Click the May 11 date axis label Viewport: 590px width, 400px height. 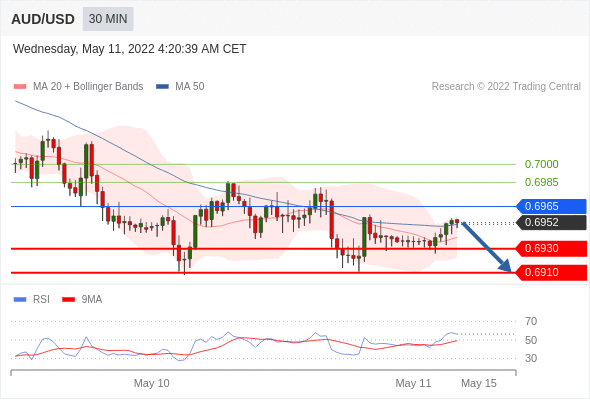[x=413, y=383]
